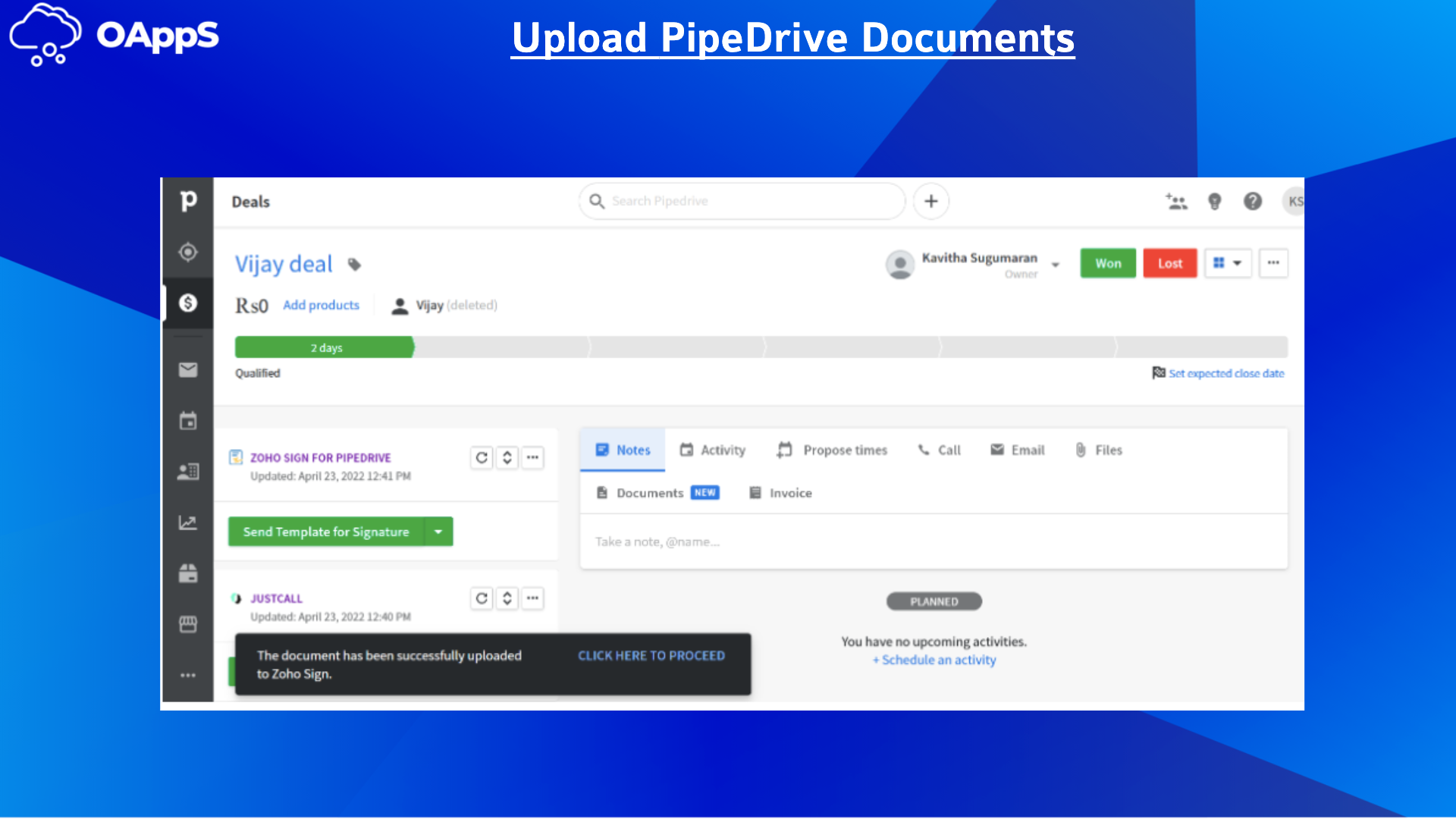Open the help question mark icon

click(x=1253, y=201)
